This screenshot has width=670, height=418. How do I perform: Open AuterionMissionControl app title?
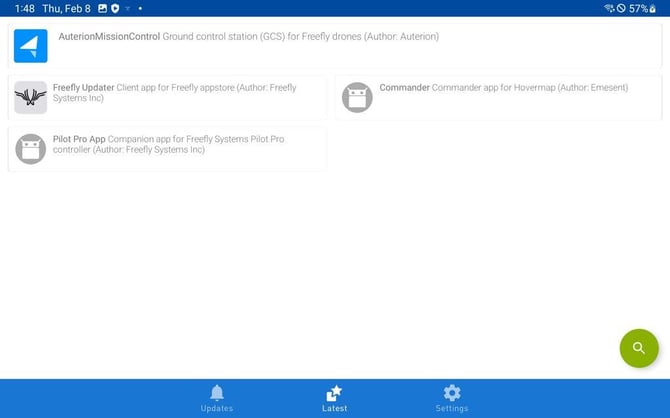point(109,36)
